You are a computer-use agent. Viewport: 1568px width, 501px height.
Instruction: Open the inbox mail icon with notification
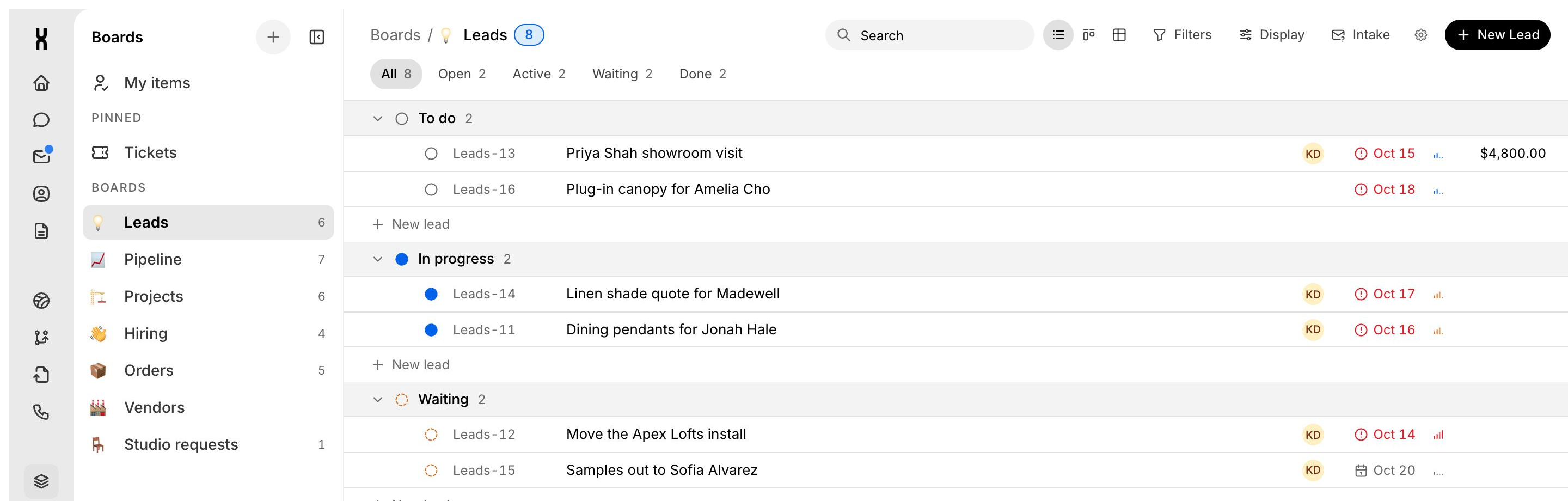pos(42,156)
